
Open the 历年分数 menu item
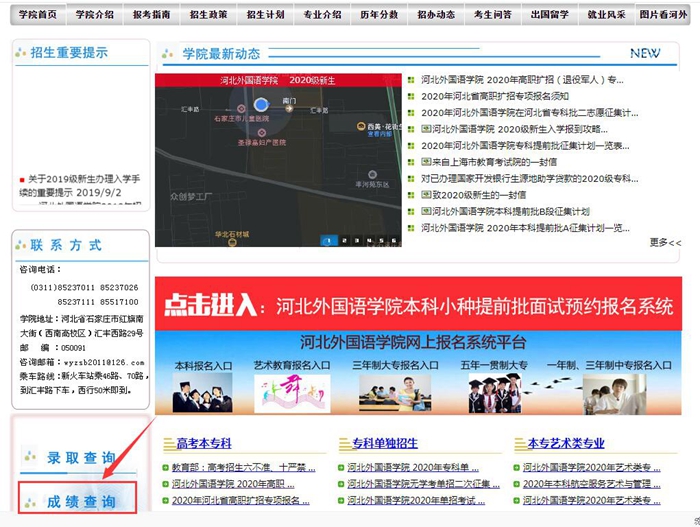(x=379, y=15)
